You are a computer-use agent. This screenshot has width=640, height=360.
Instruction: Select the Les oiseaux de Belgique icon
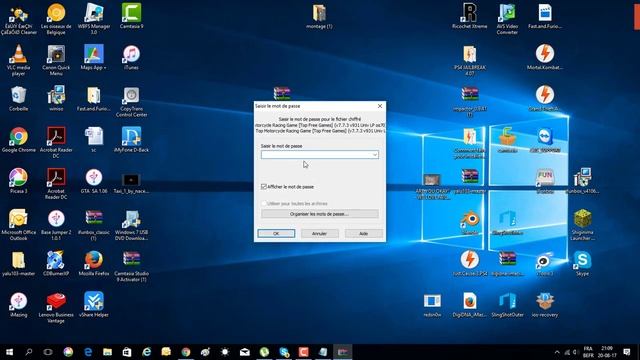tap(56, 19)
